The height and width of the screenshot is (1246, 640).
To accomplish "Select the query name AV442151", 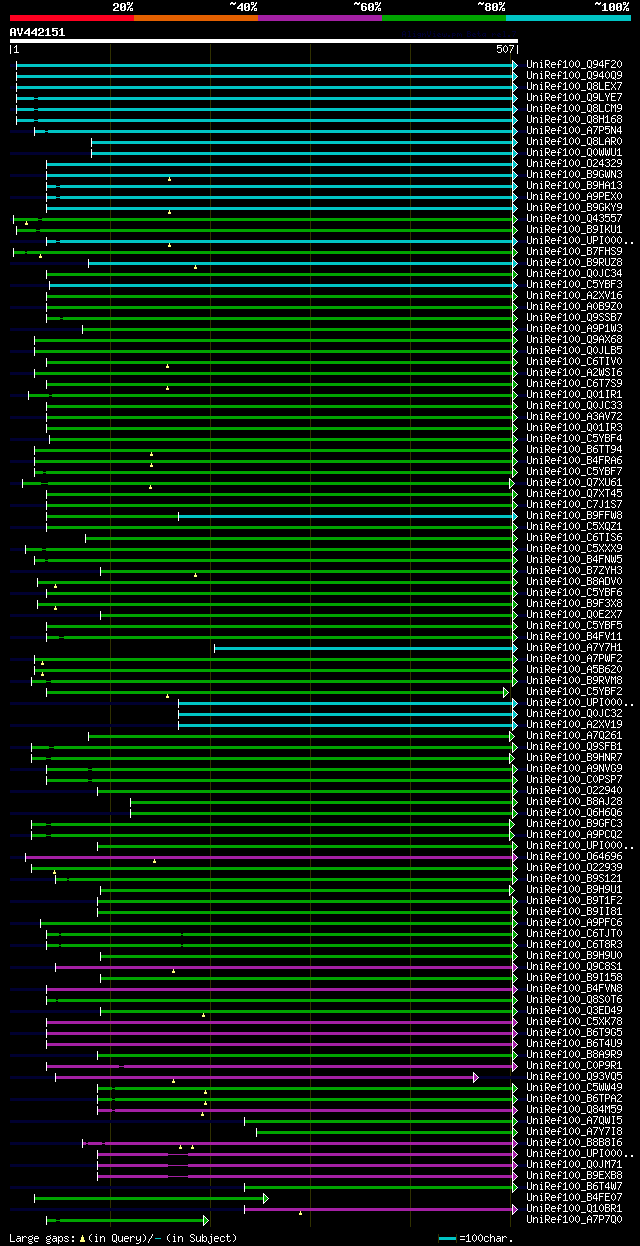I will click(37, 32).
